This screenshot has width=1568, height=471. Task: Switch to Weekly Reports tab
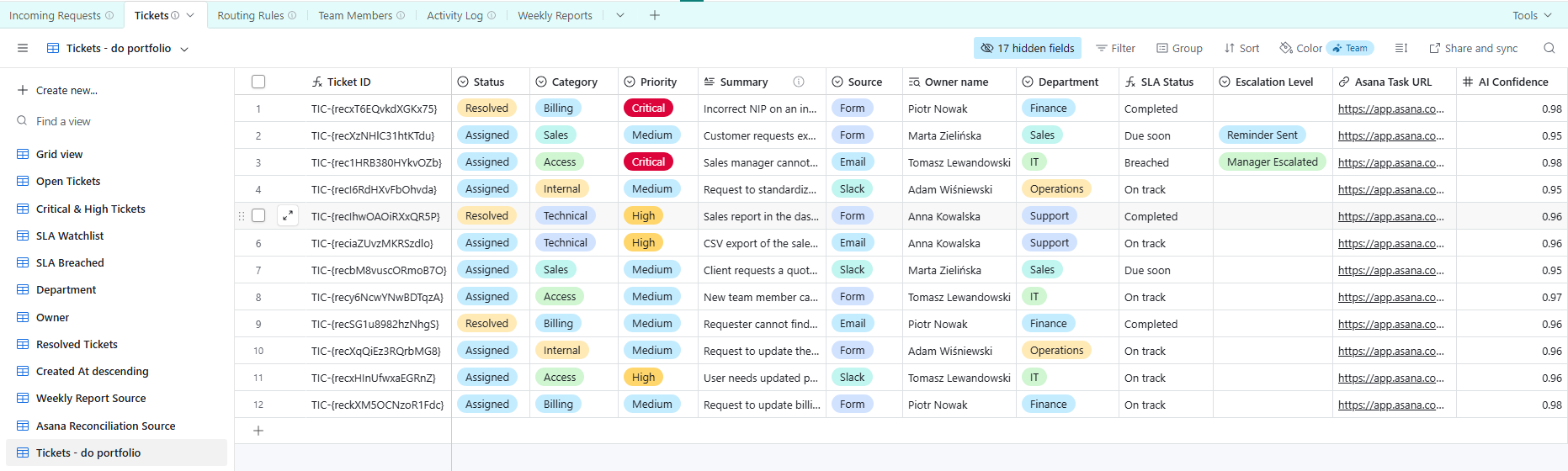pos(555,15)
